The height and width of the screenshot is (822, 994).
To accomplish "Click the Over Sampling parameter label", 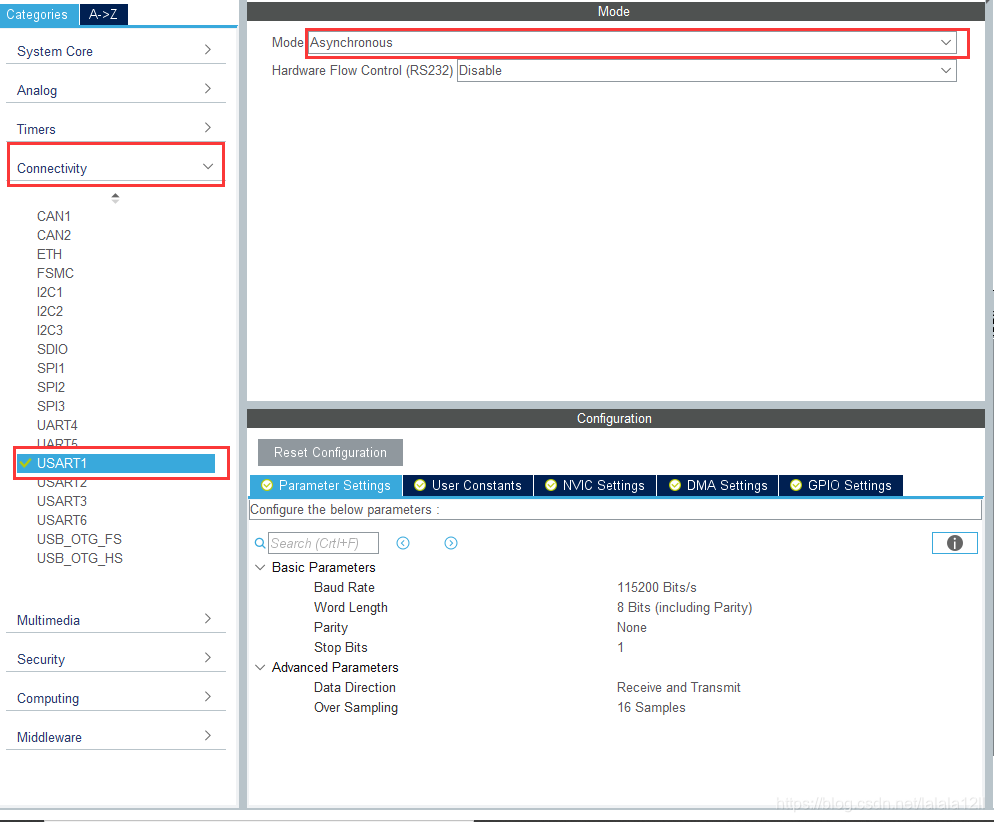I will click(356, 707).
